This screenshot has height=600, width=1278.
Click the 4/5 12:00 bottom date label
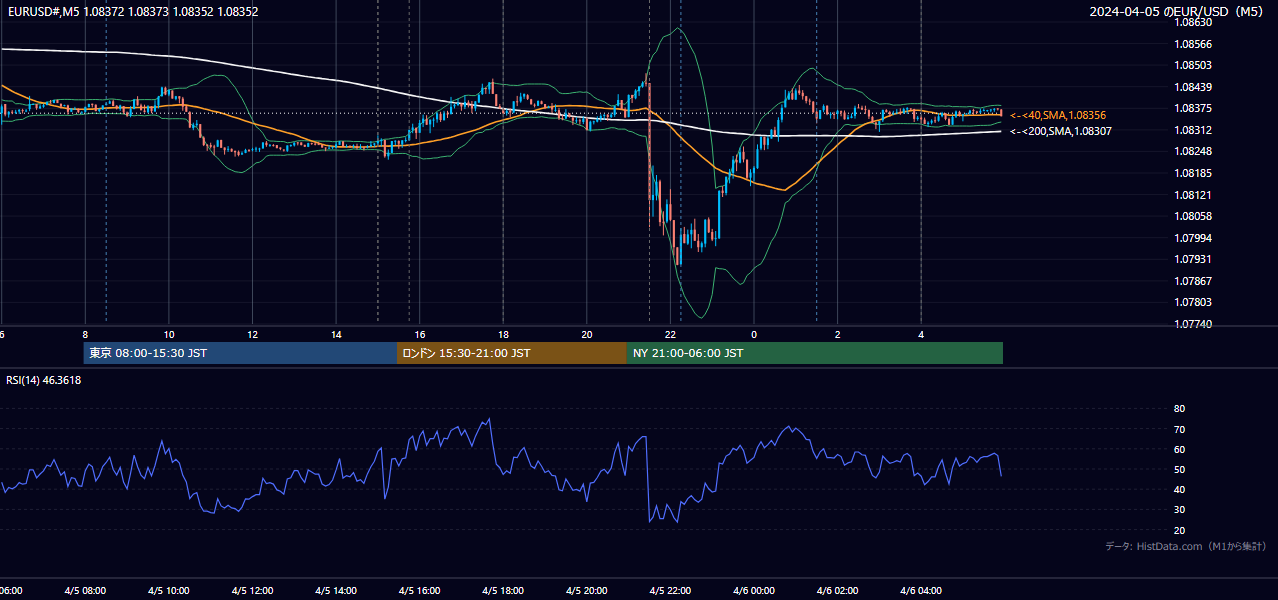coord(252,591)
